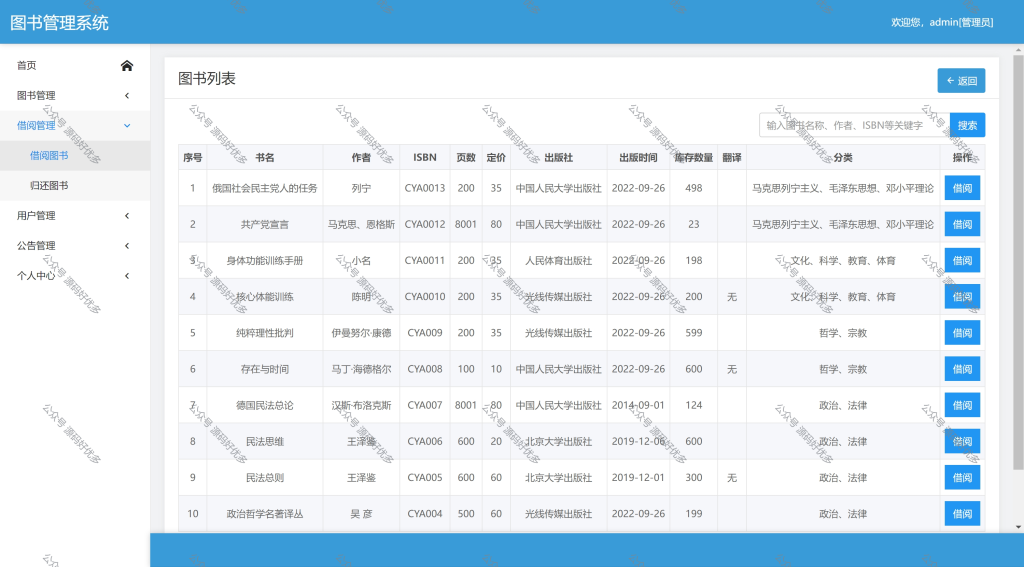Click the home icon beside 首页
This screenshot has width=1024, height=567.
coord(127,65)
